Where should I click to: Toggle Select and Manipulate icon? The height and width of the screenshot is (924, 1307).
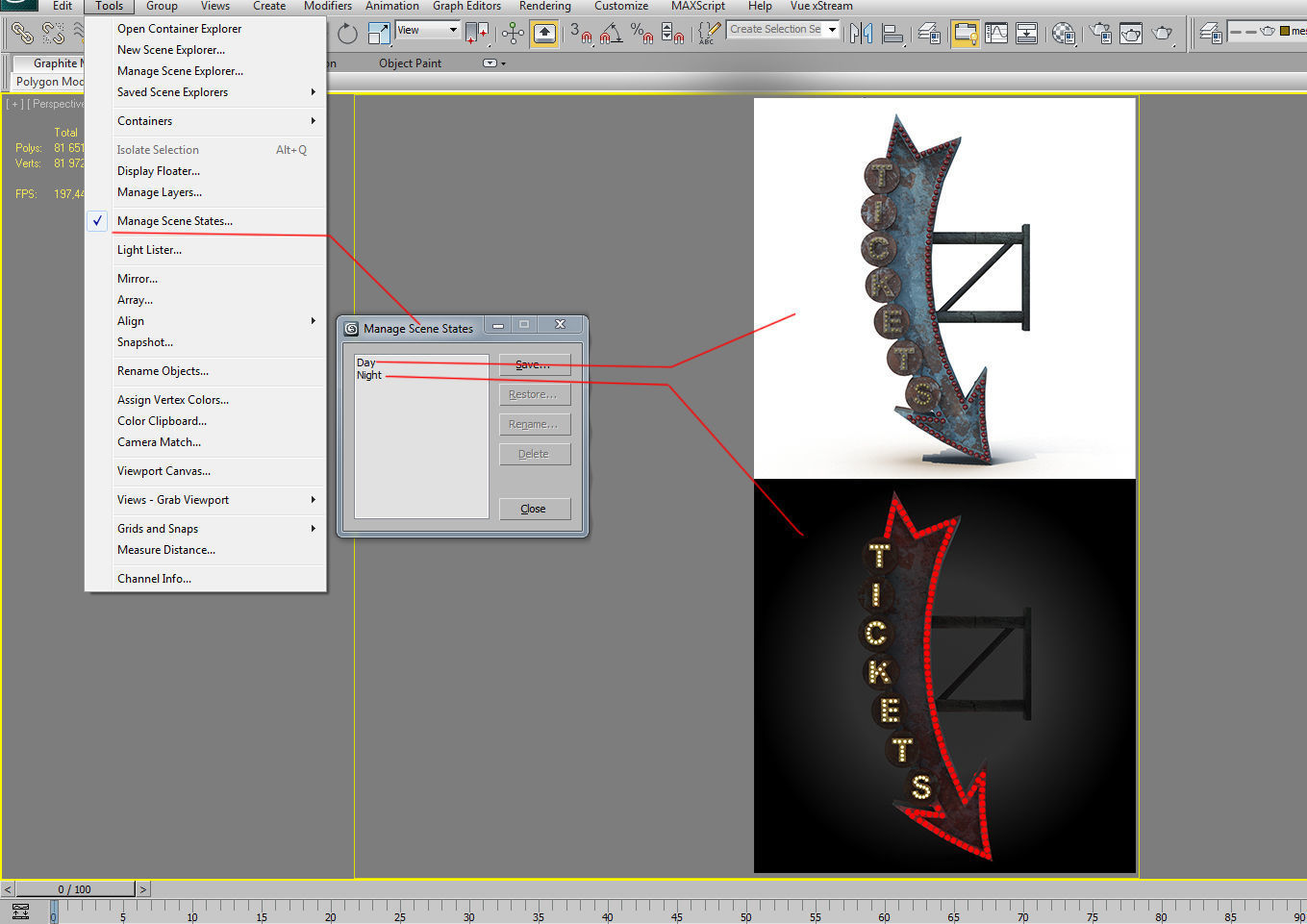tap(513, 34)
